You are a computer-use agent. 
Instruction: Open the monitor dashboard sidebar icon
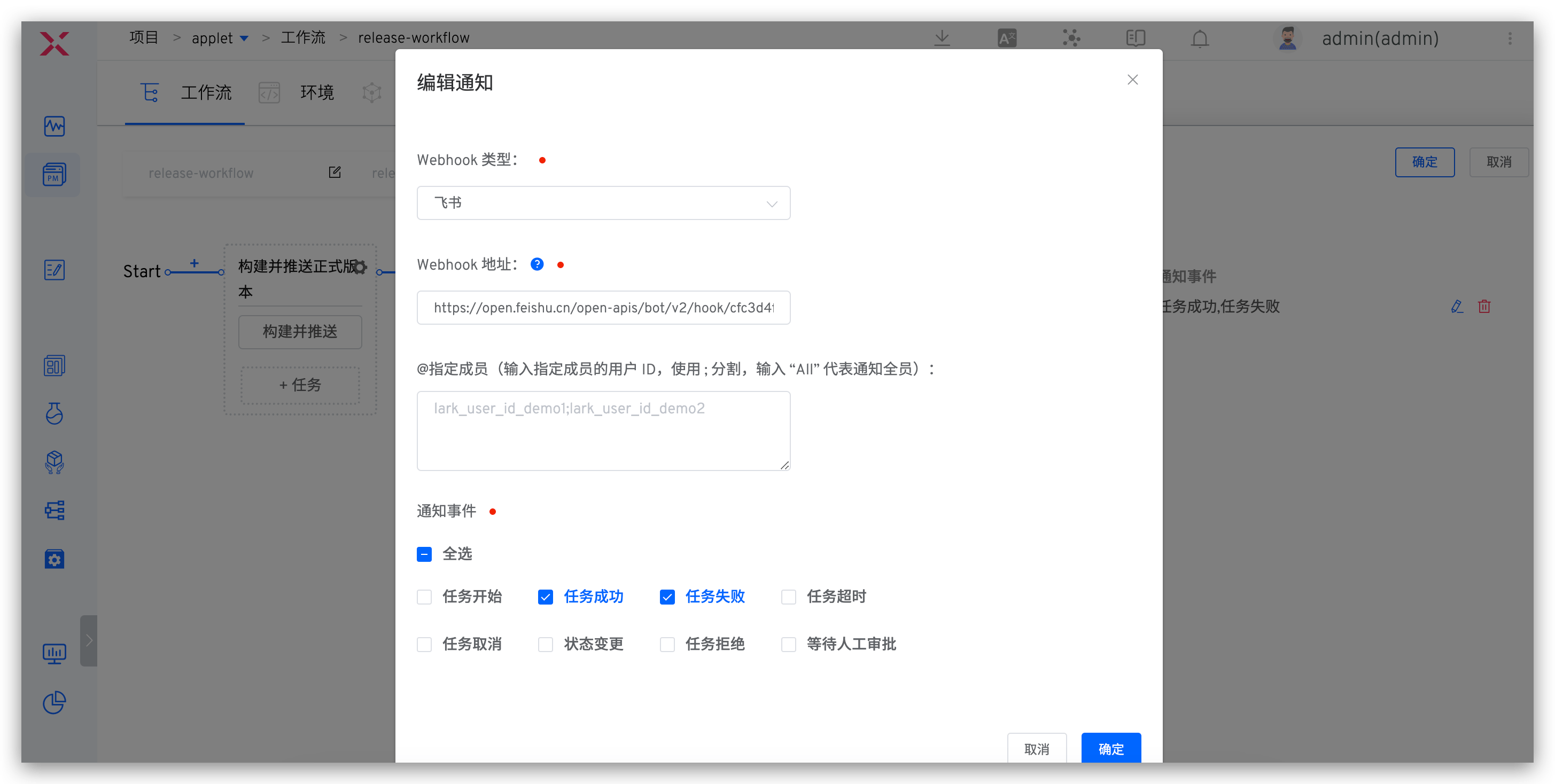pyautogui.click(x=55, y=654)
